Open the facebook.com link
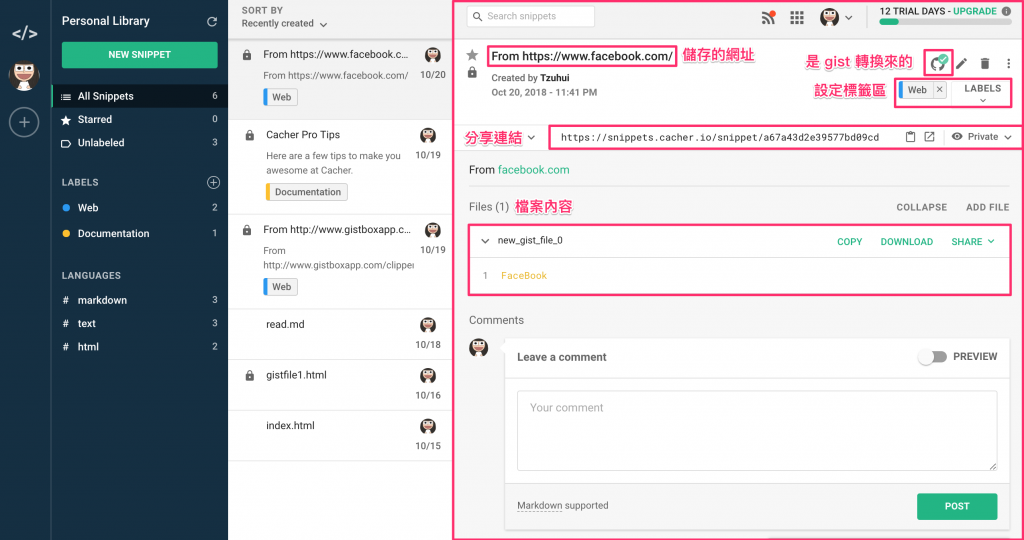The height and width of the screenshot is (540, 1024). [x=534, y=170]
